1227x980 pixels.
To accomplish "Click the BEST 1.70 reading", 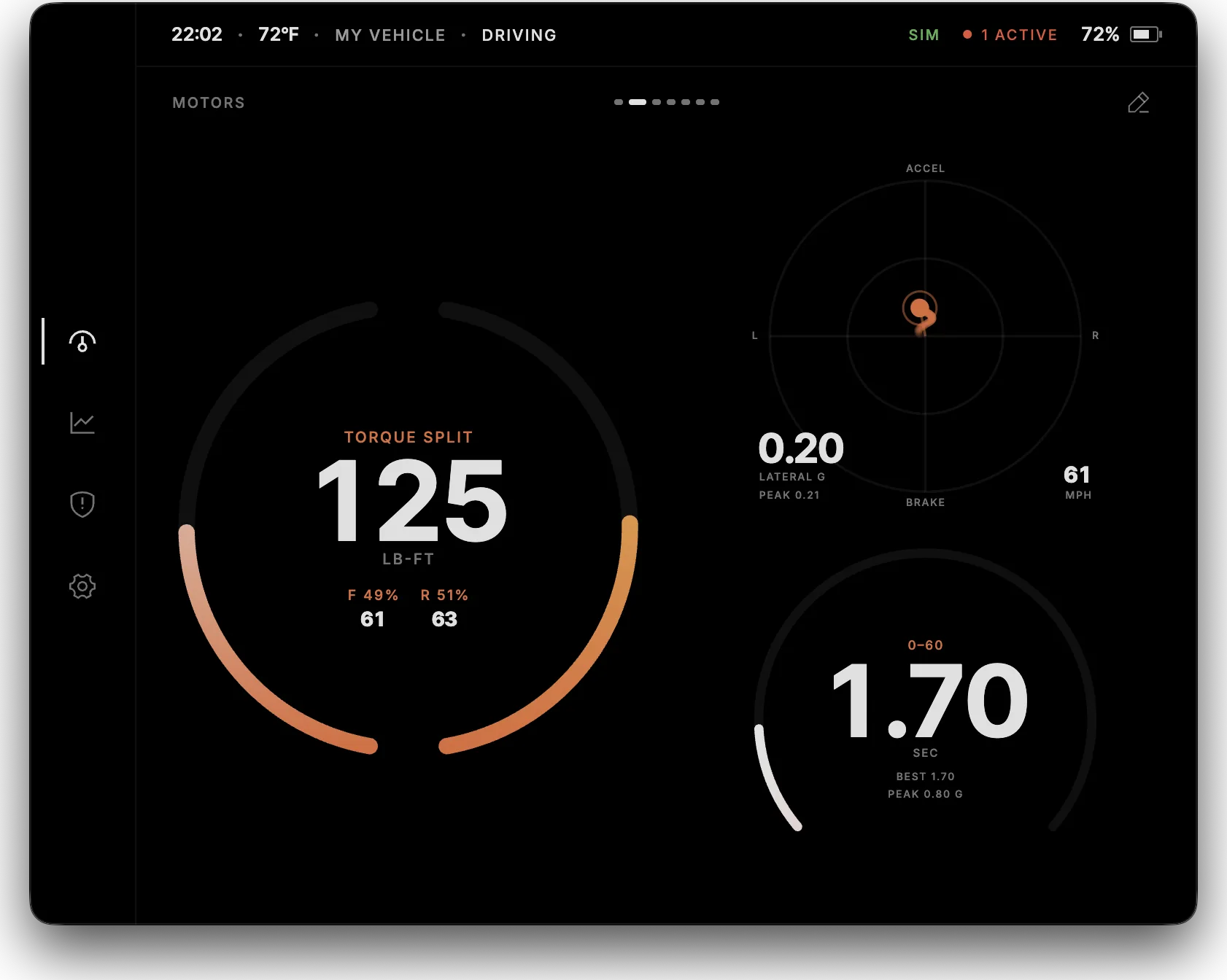I will [925, 777].
